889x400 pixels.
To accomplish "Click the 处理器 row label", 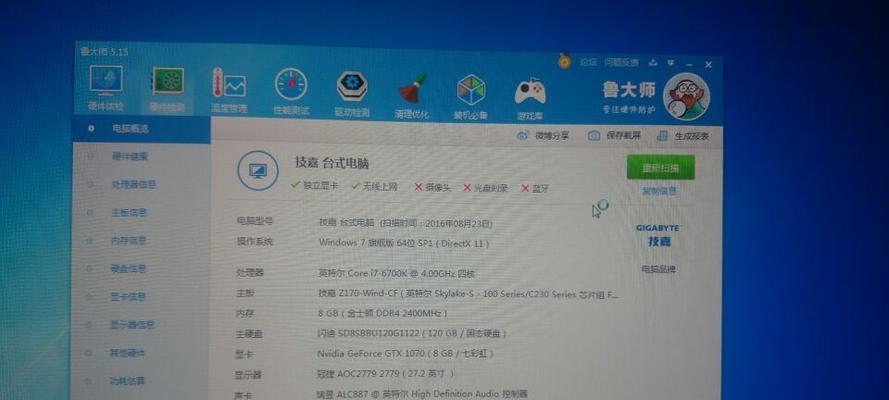I will [250, 273].
